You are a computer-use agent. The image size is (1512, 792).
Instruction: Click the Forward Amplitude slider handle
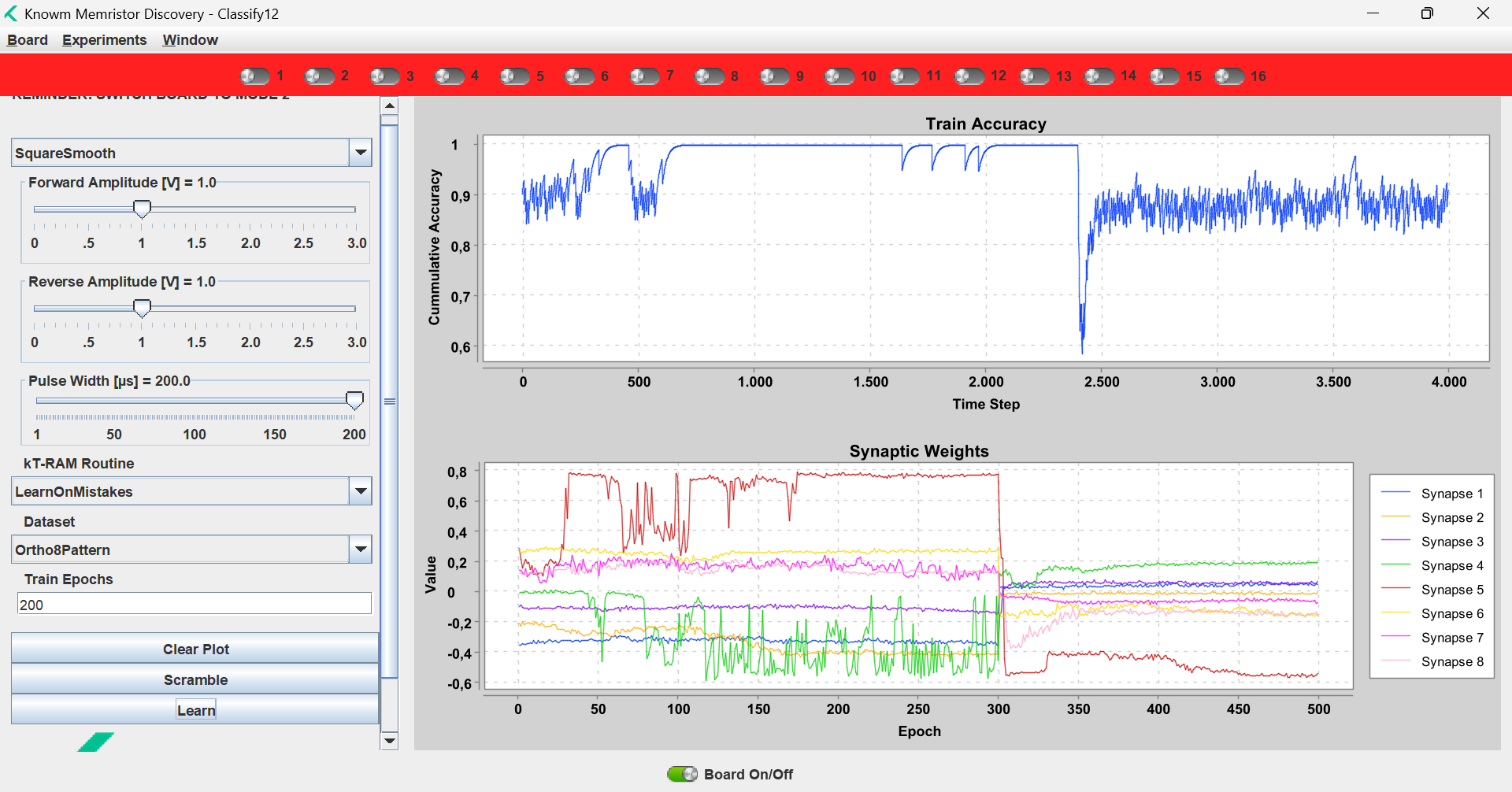point(142,209)
